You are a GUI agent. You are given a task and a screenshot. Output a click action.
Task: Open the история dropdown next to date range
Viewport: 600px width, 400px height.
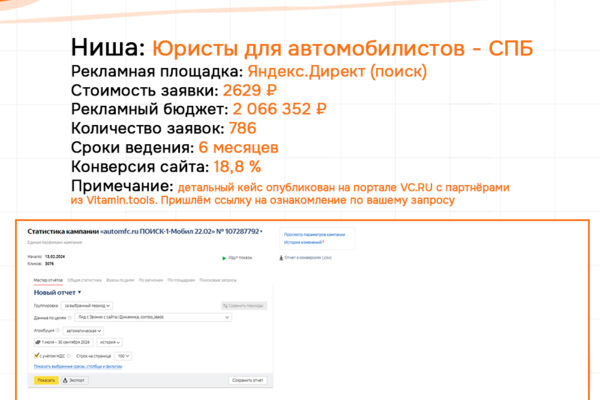[x=109, y=342]
